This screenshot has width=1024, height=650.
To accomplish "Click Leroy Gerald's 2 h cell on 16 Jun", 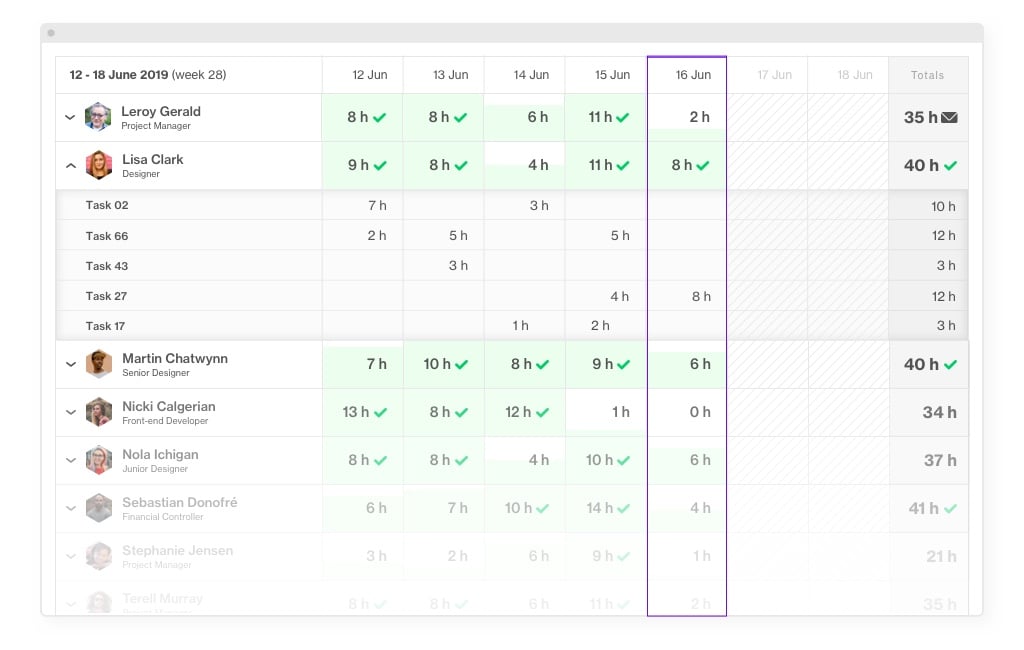I will click(699, 117).
